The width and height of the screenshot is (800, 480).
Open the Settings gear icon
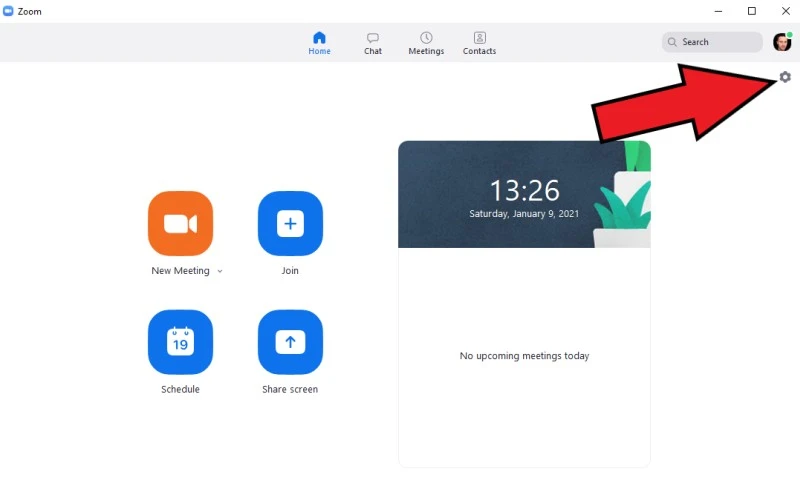pyautogui.click(x=785, y=77)
